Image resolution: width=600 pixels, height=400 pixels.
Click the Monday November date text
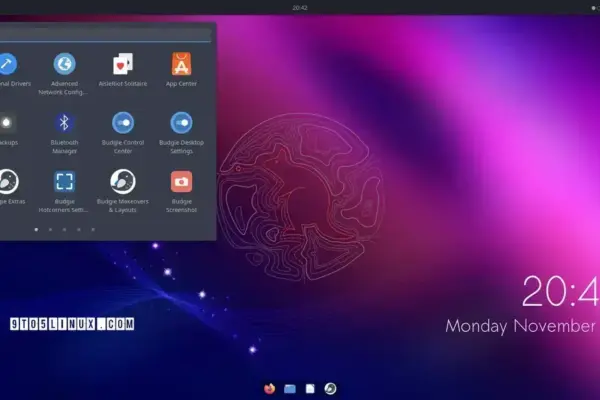(520, 326)
